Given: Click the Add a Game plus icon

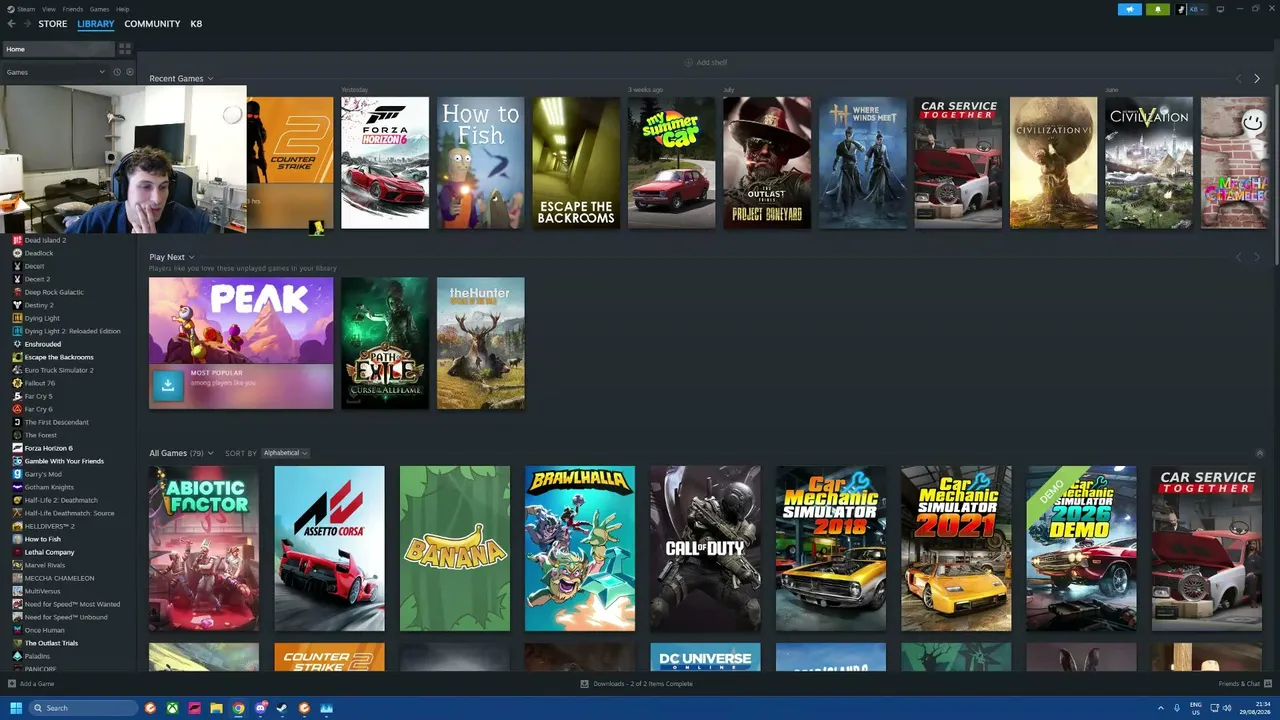Looking at the screenshot, I should click(x=12, y=684).
